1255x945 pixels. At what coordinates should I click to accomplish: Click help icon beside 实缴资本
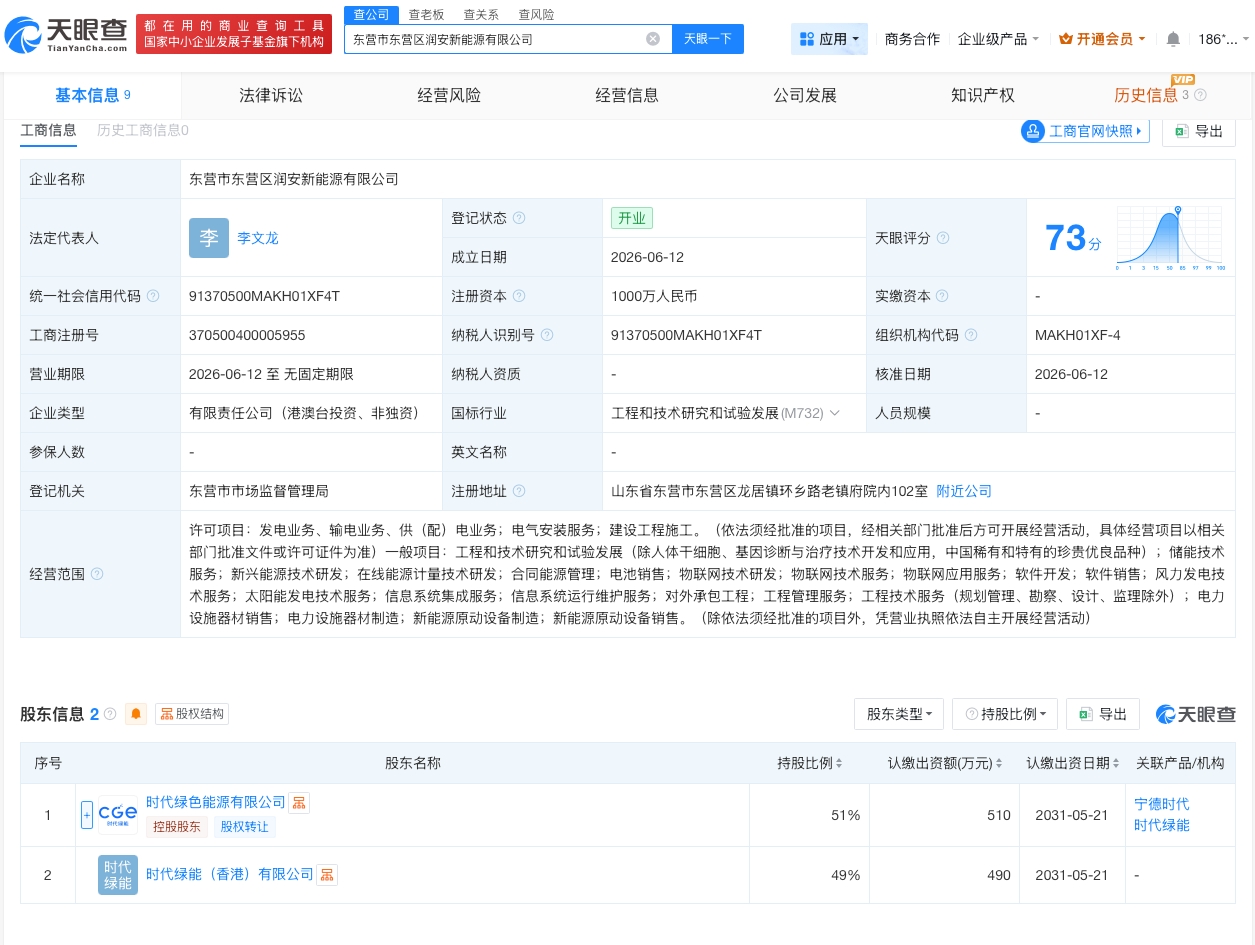coord(943,296)
